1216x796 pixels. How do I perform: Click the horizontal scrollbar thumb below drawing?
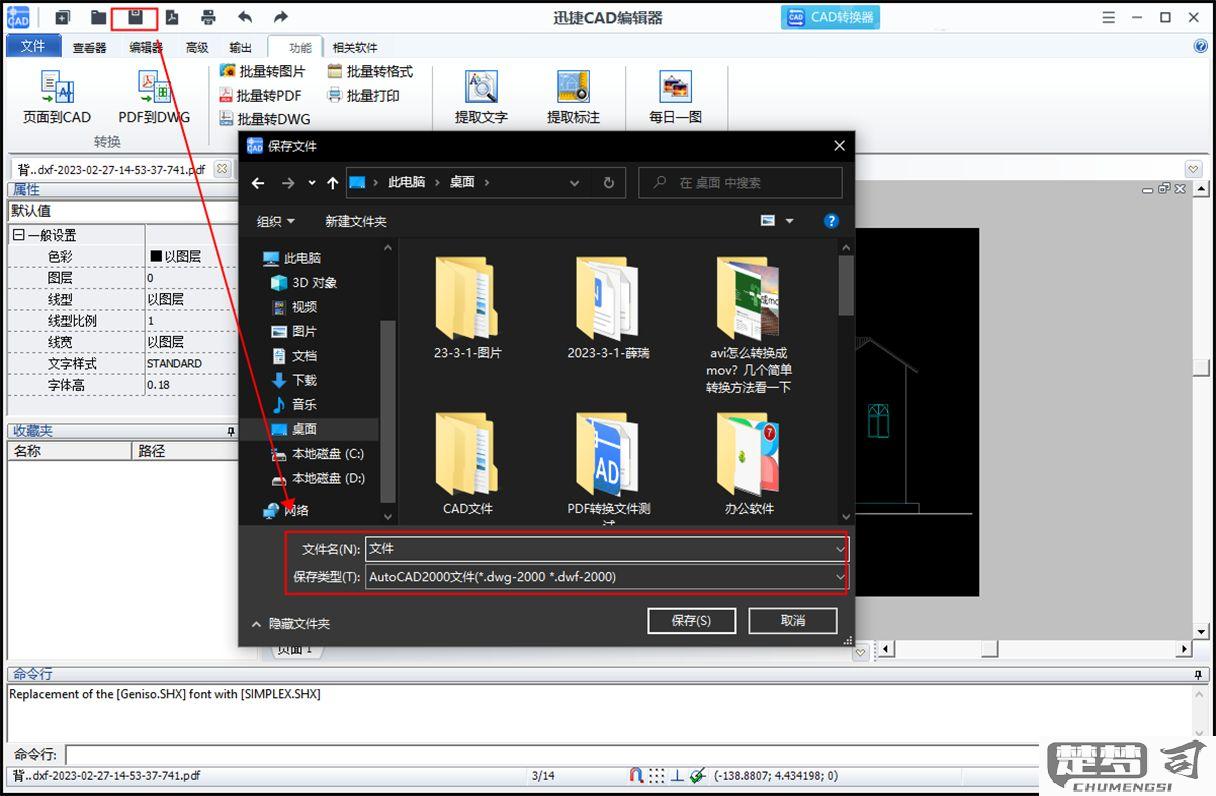coord(989,649)
